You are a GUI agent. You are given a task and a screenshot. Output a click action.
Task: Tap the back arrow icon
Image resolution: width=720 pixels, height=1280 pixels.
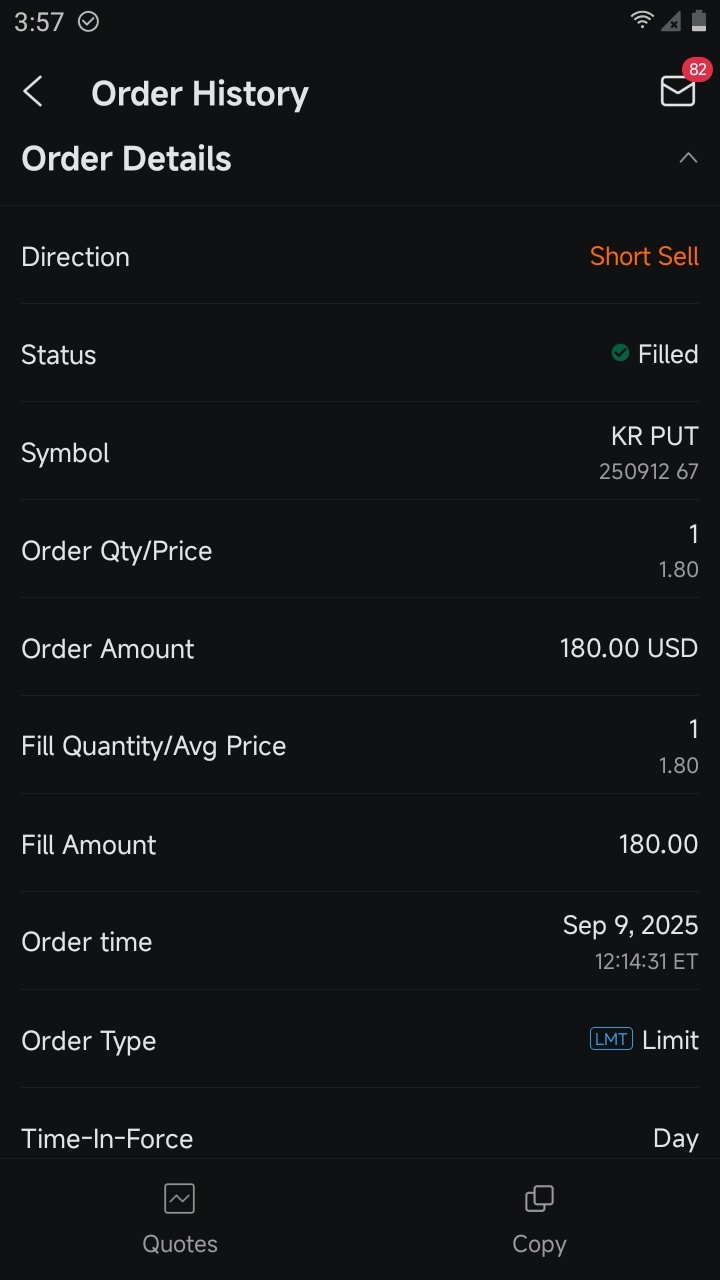[x=33, y=93]
